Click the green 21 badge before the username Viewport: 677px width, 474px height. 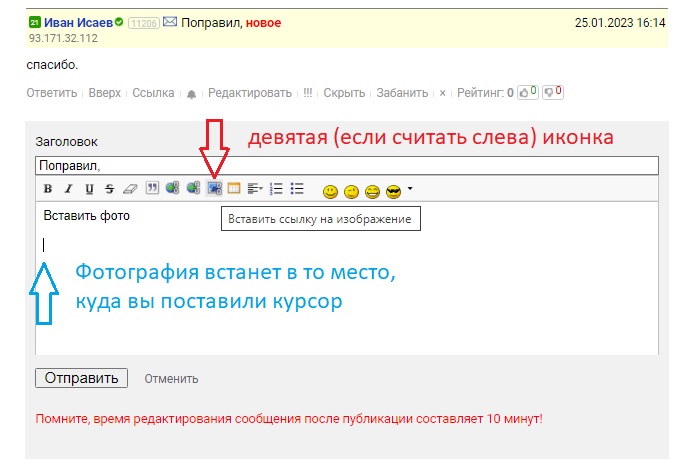click(x=35, y=22)
